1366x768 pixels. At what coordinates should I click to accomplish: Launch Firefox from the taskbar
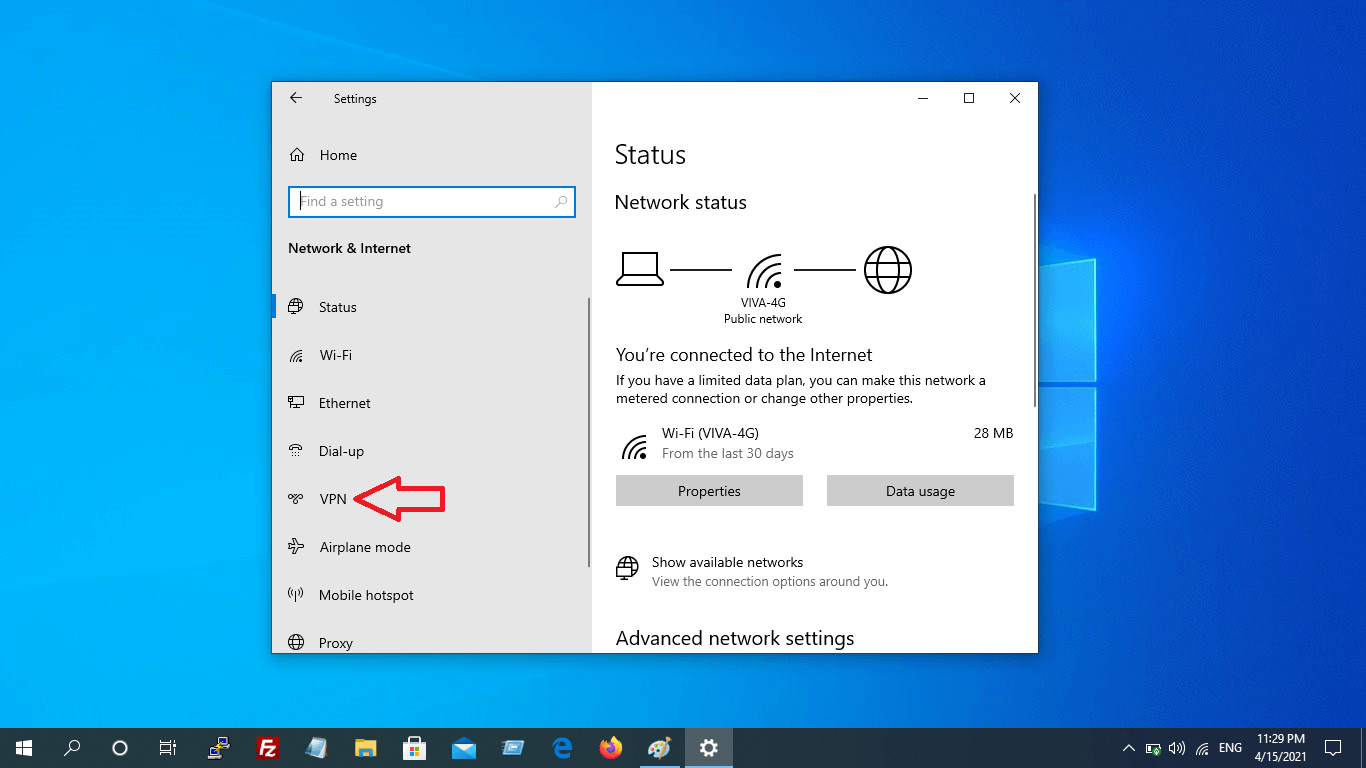tap(610, 748)
